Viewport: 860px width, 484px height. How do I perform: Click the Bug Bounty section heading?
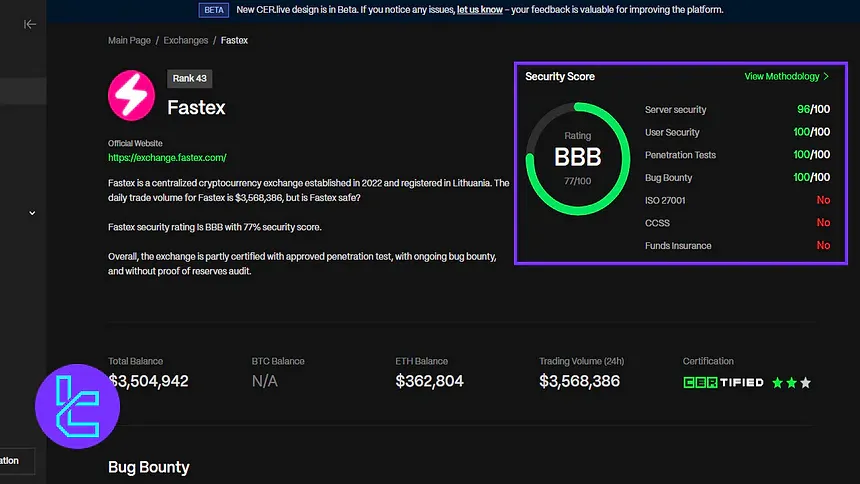pyautogui.click(x=149, y=467)
